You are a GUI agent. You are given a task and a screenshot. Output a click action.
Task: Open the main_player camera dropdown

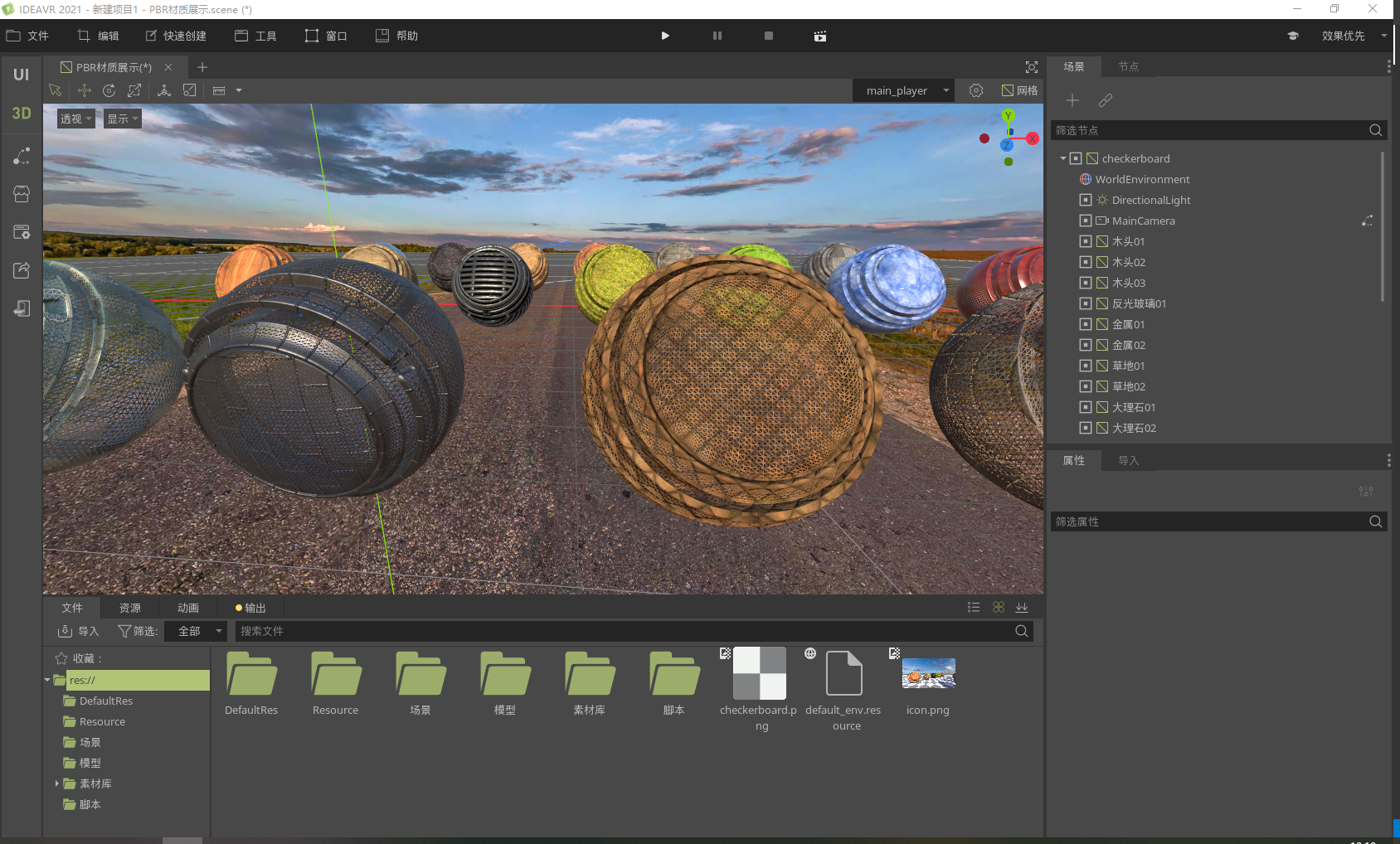[904, 90]
